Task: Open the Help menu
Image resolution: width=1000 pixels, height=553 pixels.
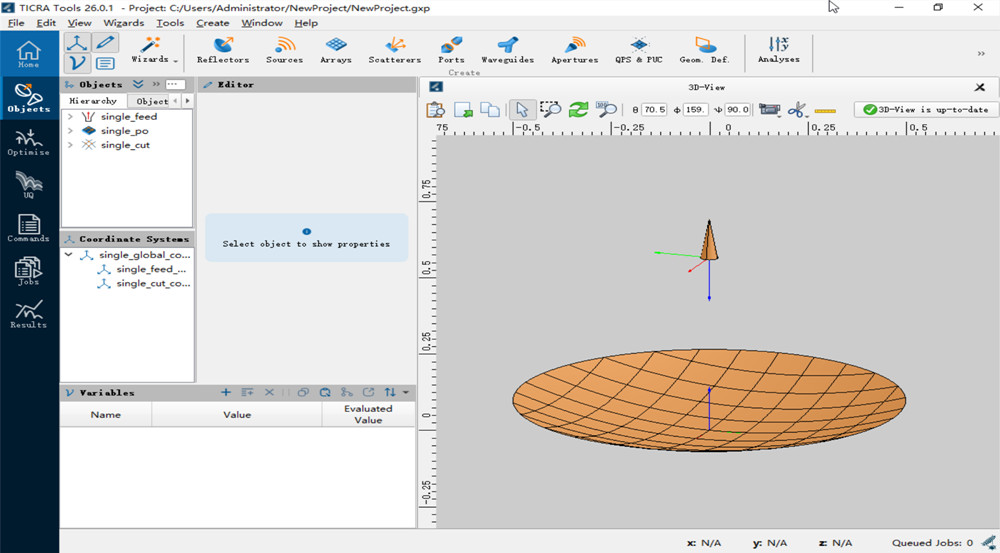Action: (306, 23)
